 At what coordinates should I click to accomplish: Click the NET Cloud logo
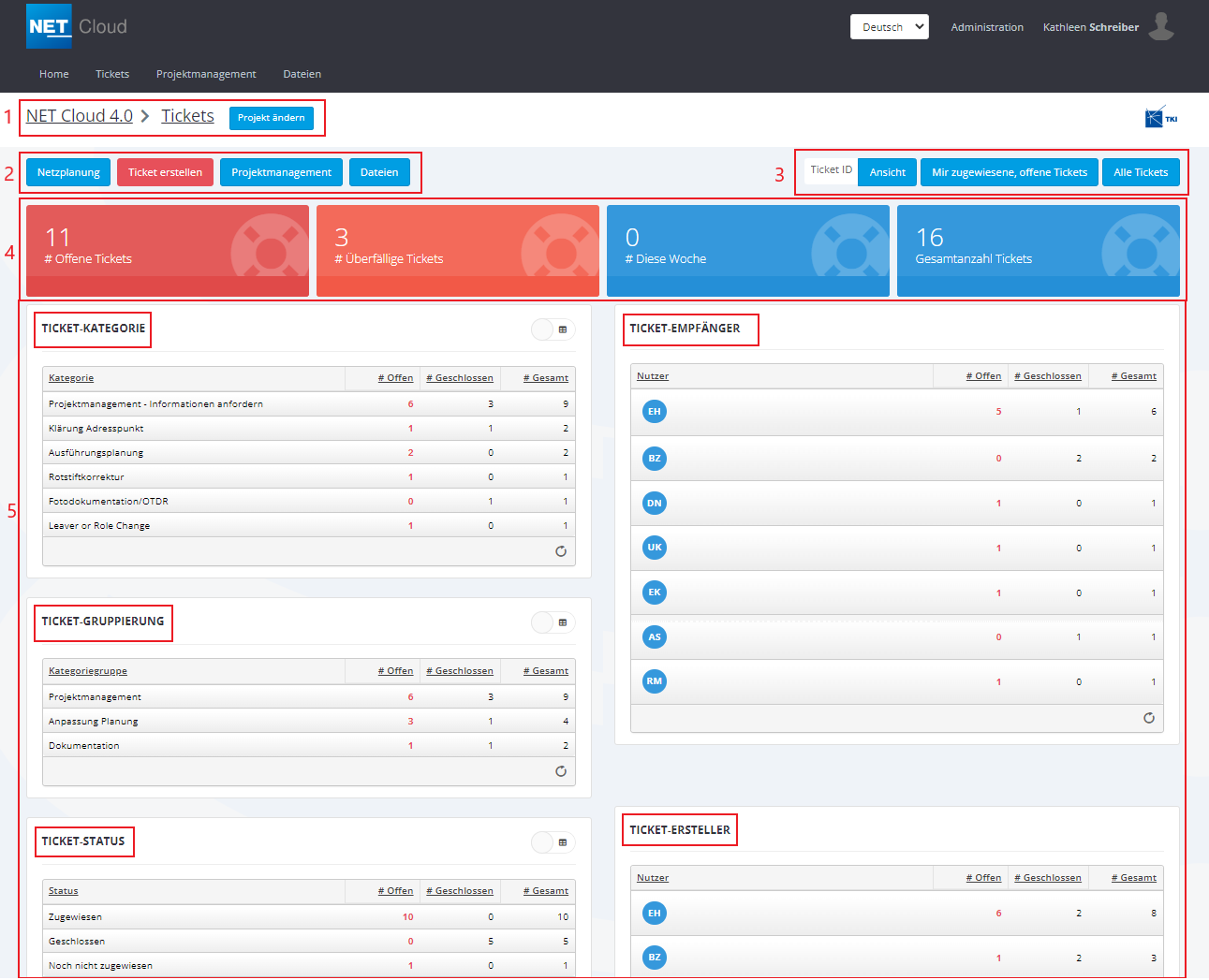[x=76, y=26]
